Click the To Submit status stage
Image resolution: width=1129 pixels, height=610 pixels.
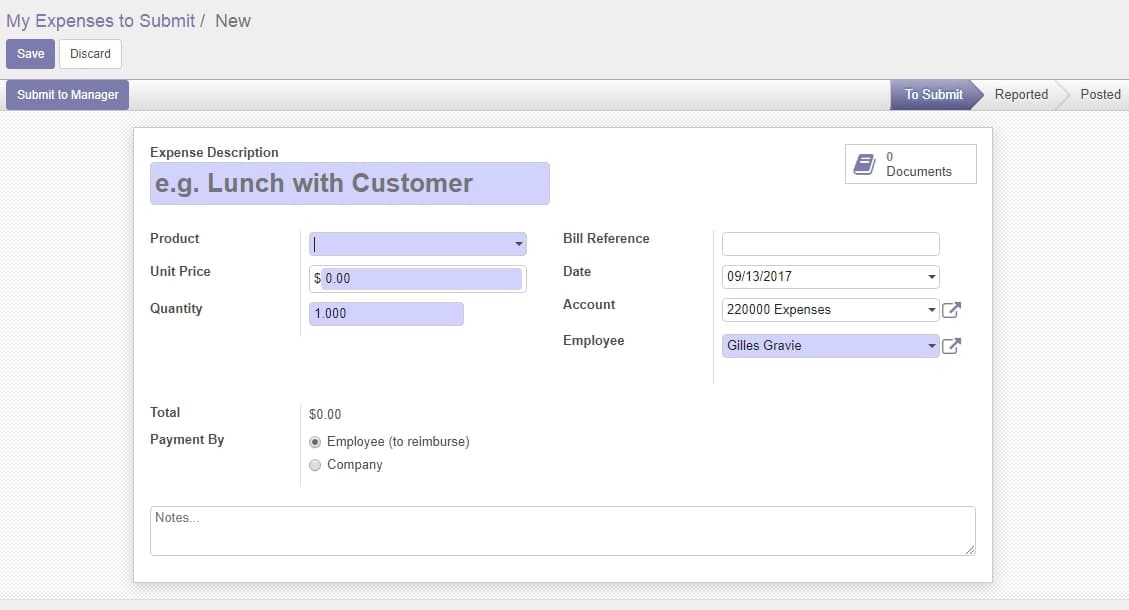933,94
